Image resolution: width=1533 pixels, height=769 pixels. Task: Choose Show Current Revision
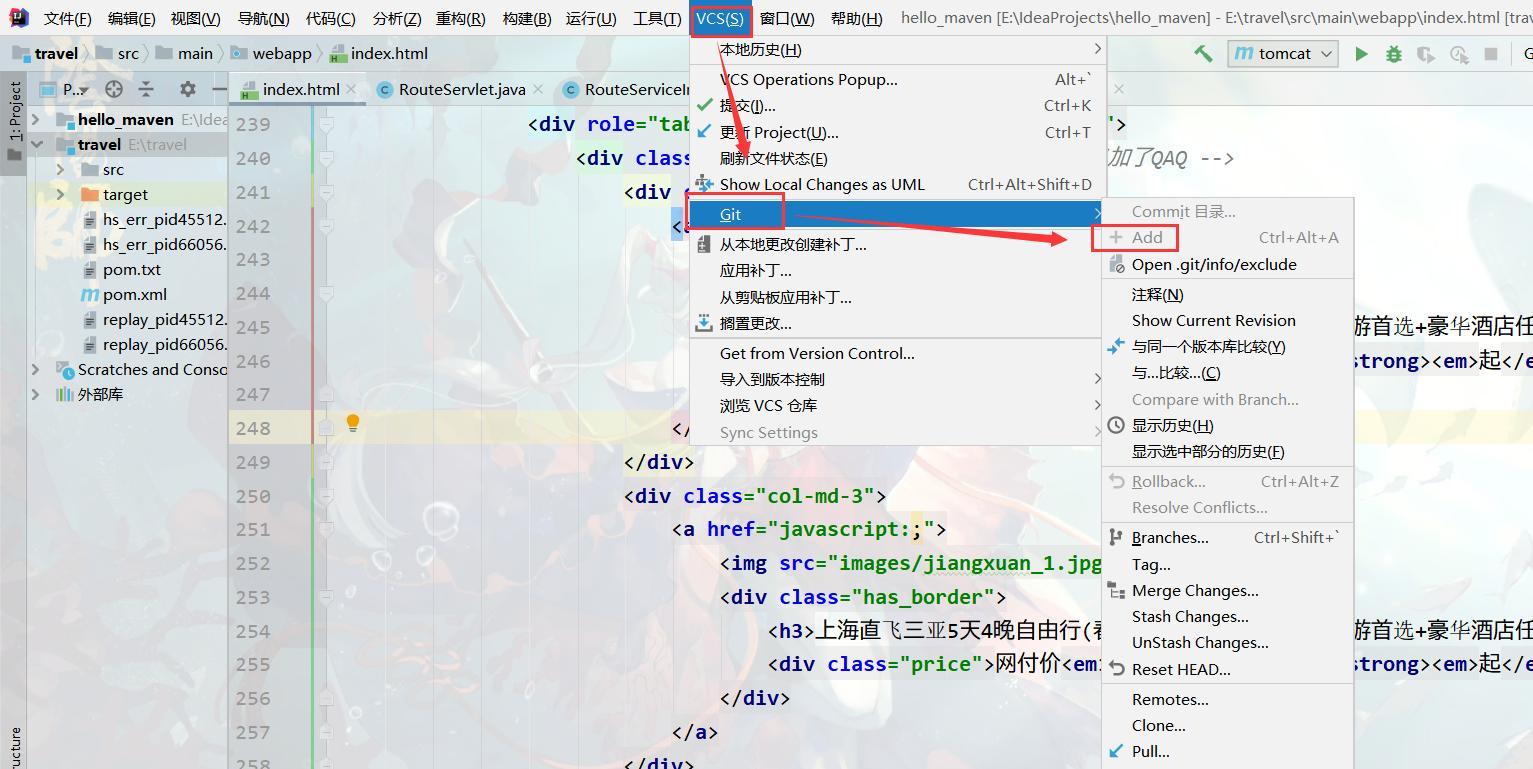[x=1227, y=321]
